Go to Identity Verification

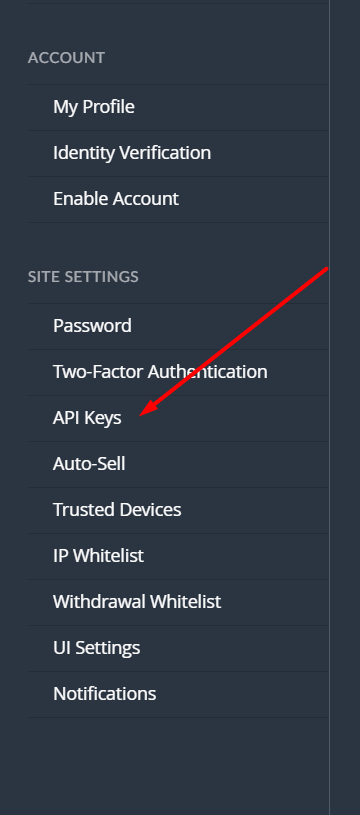click(178, 153)
